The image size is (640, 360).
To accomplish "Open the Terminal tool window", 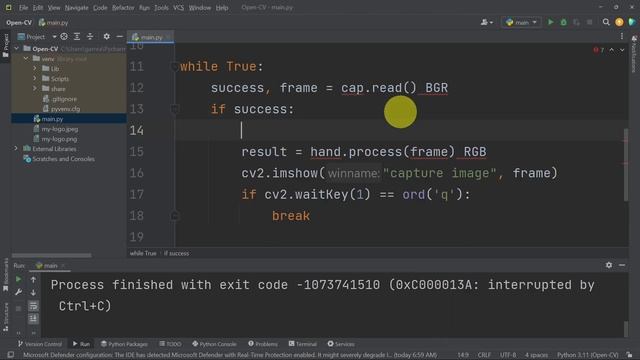I will [x=303, y=344].
